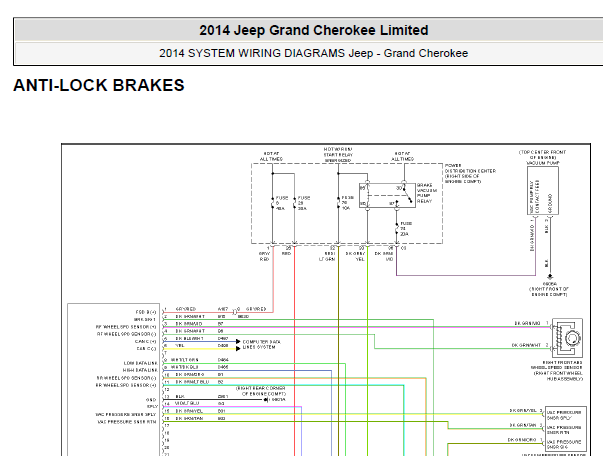Click the 'COMPUTER DATA LINES SYSTEM' reference text
The image size is (603, 456).
point(262,344)
